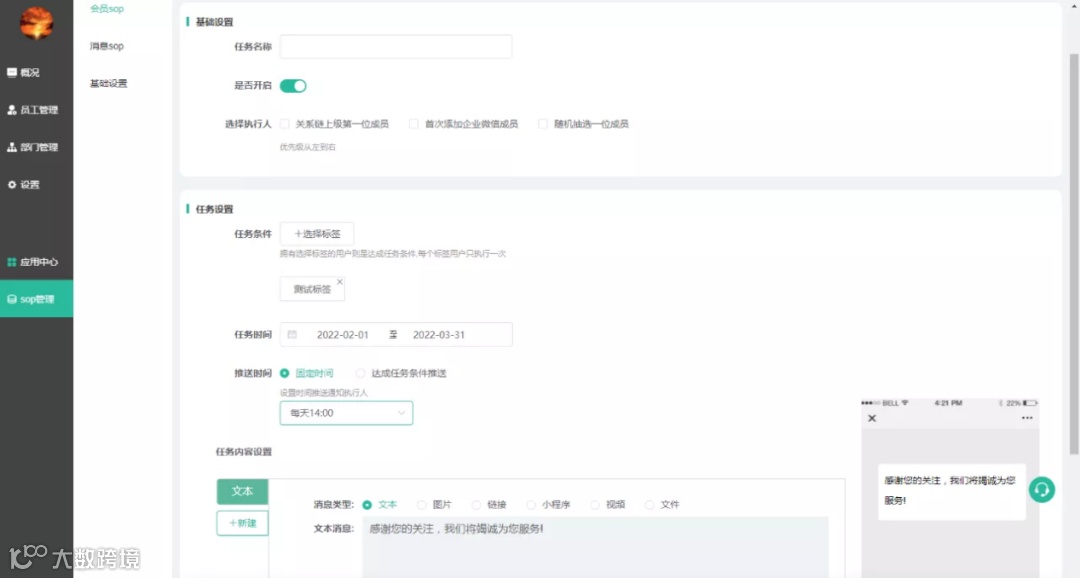1080x578 pixels.
Task: Select sop管理 in sidebar
Action: (36, 299)
